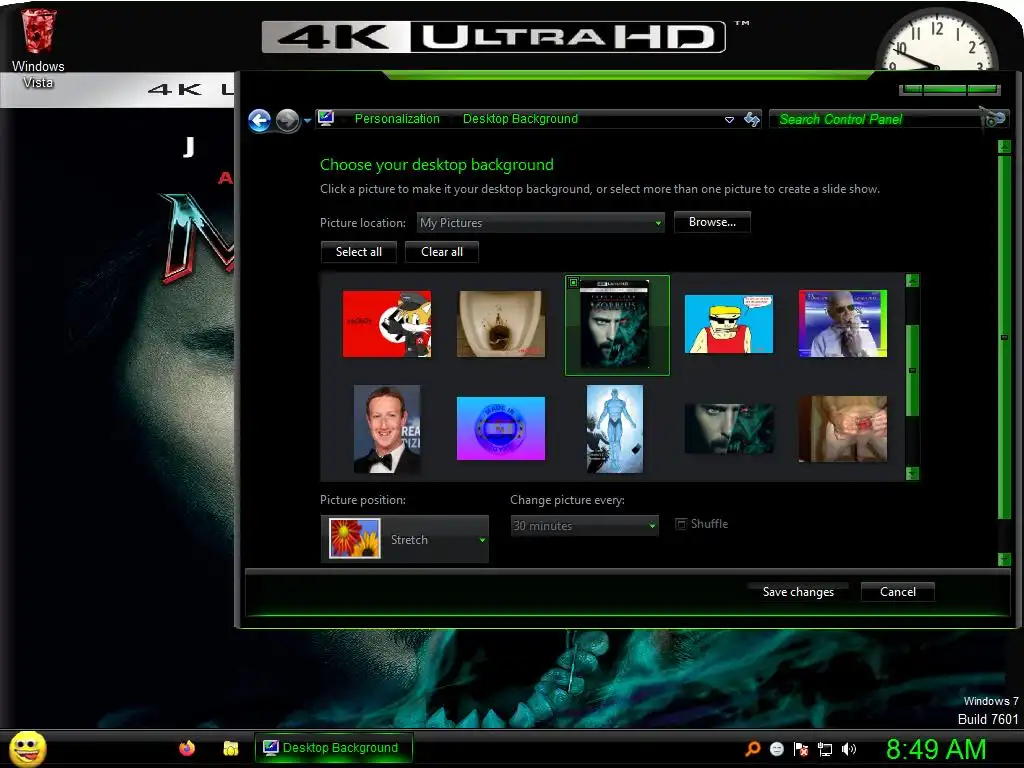Click the 8:49 AM taskbar clock

(936, 749)
